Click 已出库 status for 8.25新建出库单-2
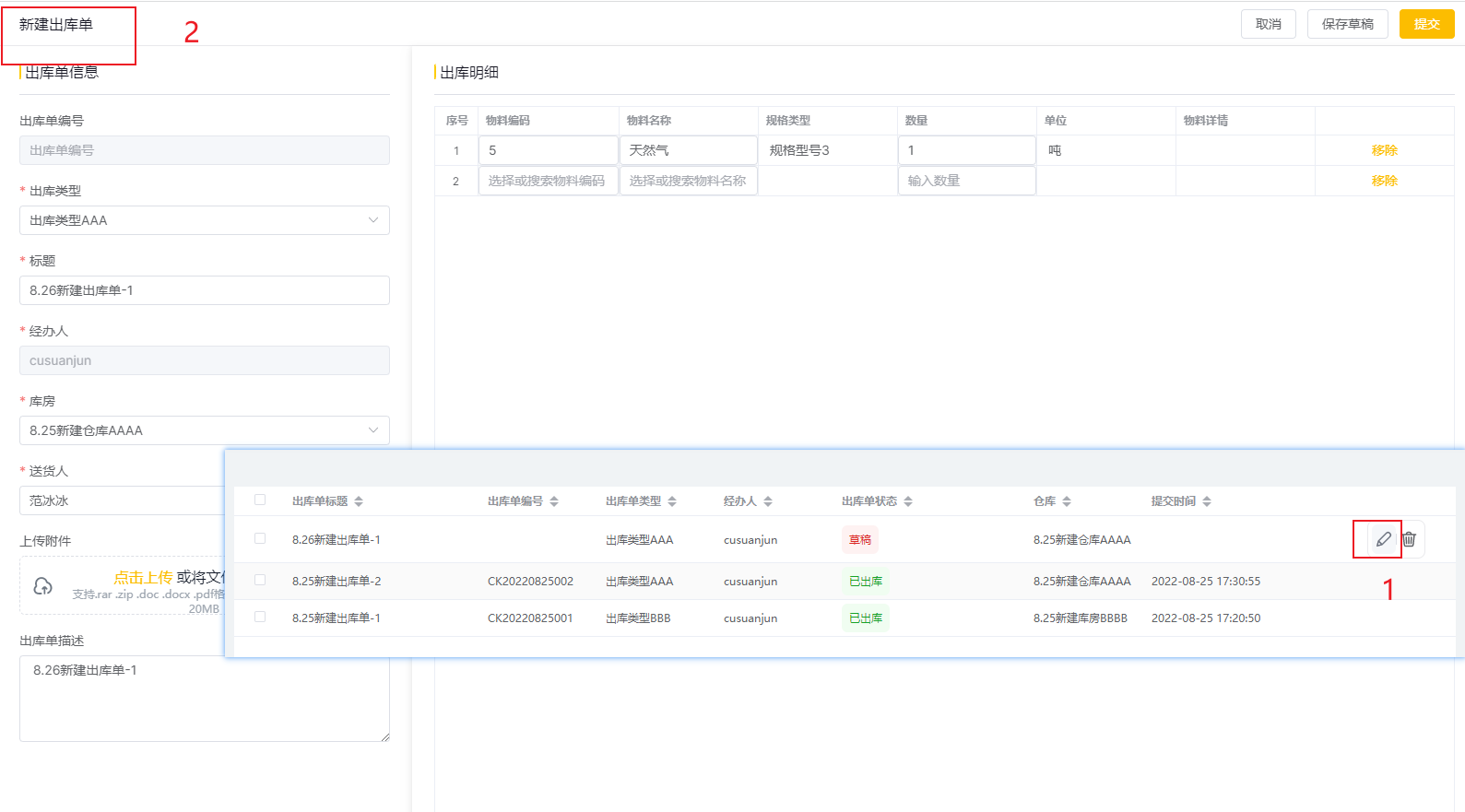This screenshot has width=1465, height=812. (x=866, y=582)
